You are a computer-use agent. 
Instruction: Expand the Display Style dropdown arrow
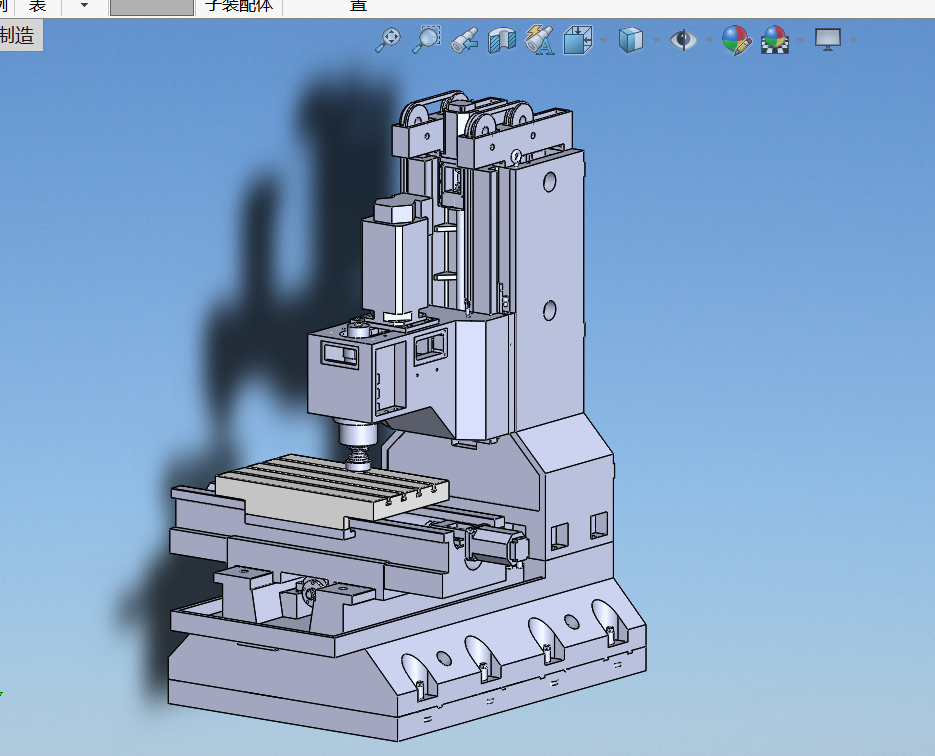pos(656,41)
